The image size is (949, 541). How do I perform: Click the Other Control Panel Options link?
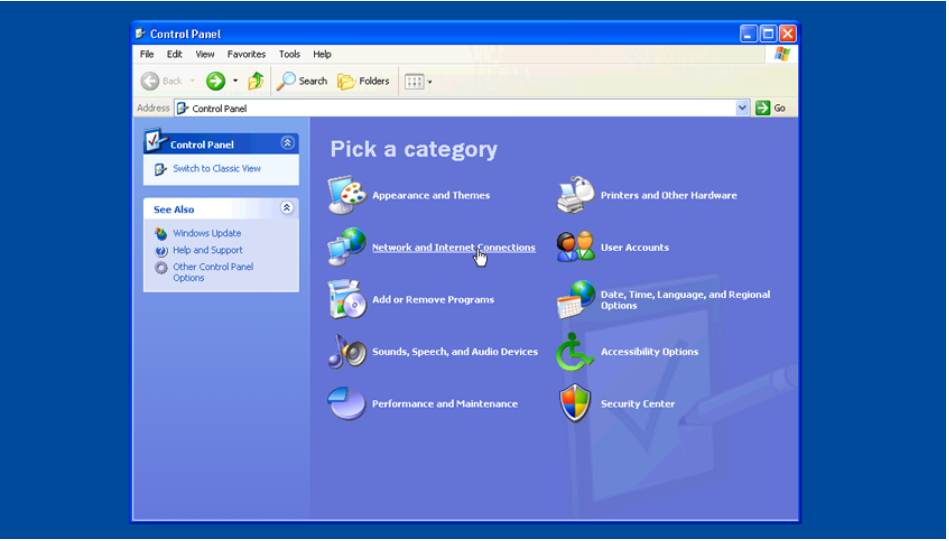pyautogui.click(x=213, y=272)
